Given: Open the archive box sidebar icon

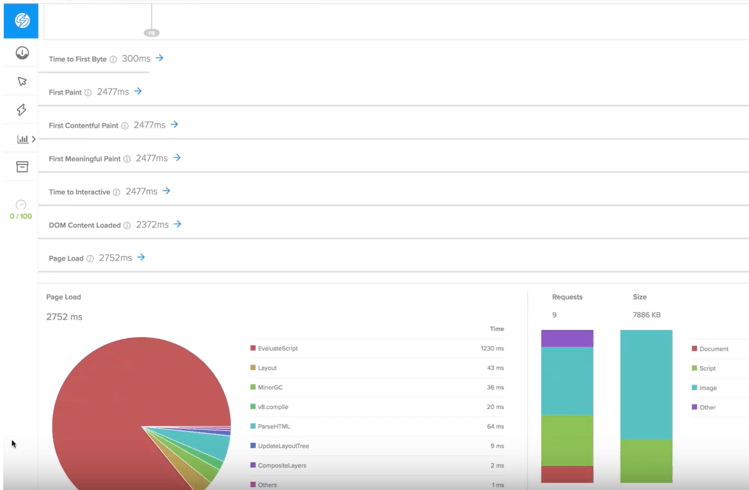Looking at the screenshot, I should (x=22, y=167).
